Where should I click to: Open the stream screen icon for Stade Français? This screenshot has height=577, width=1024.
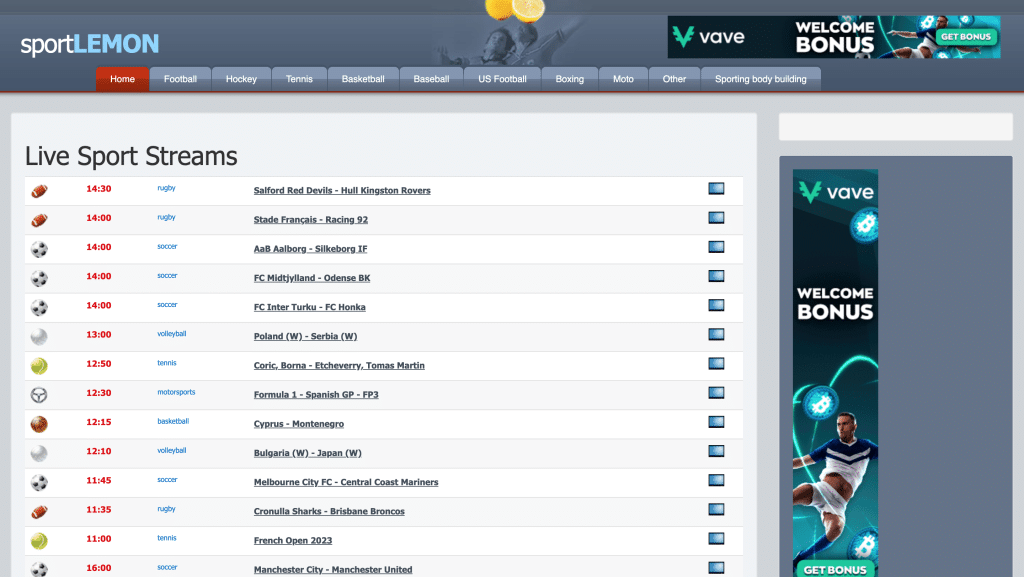[716, 218]
